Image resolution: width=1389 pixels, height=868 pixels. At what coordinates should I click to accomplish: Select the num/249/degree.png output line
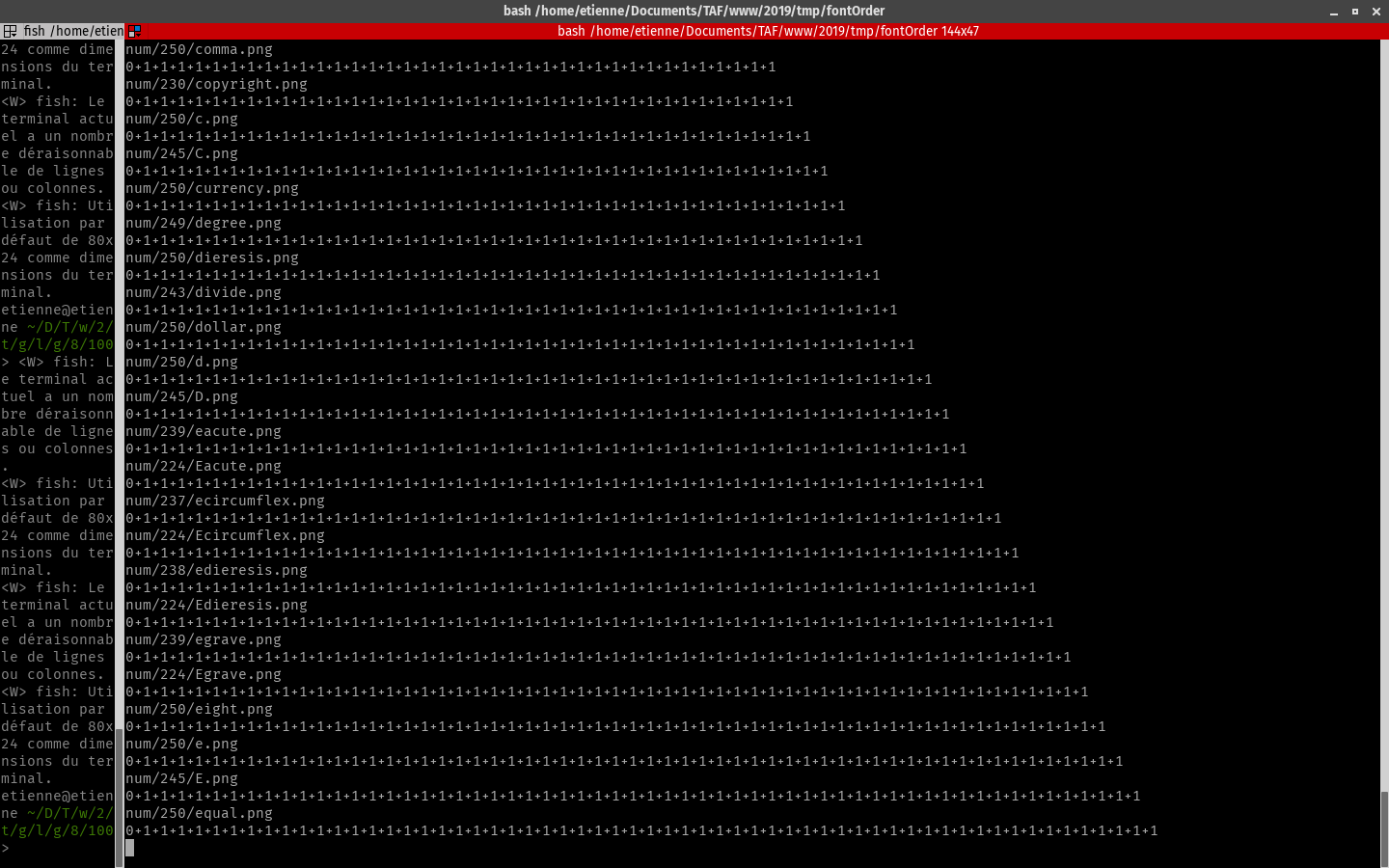coord(204,223)
